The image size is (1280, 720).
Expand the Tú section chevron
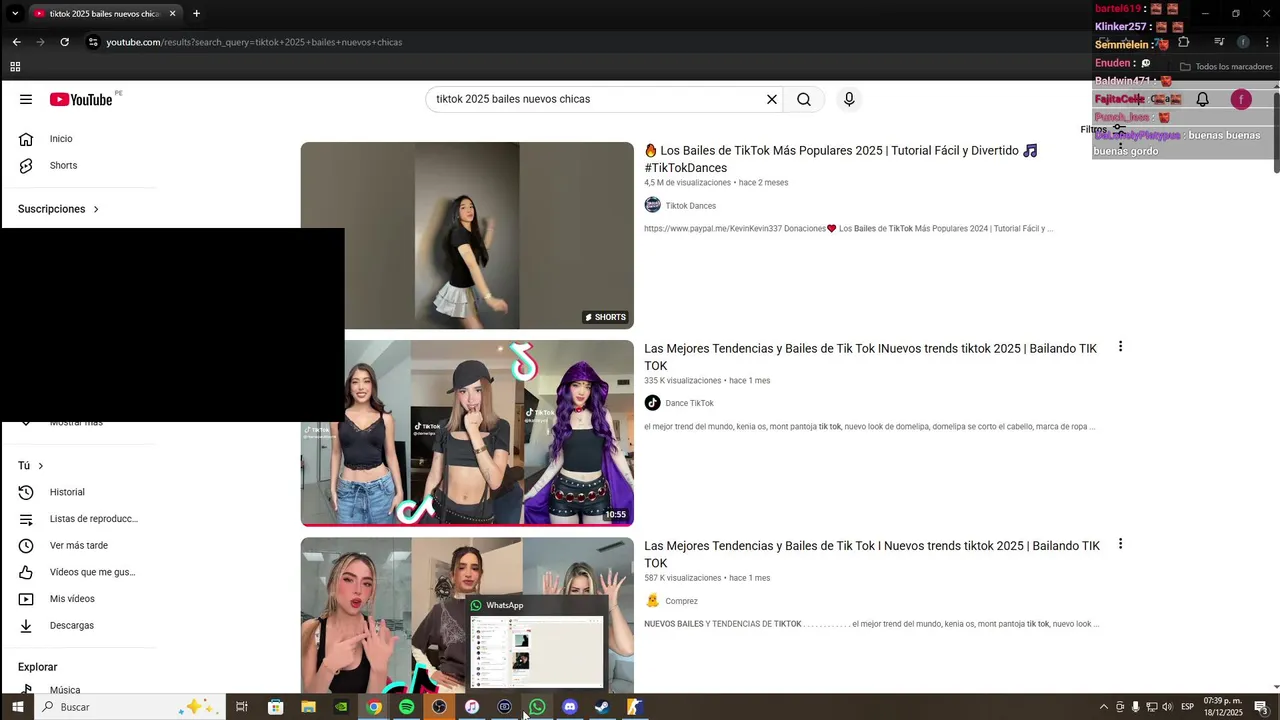point(41,466)
